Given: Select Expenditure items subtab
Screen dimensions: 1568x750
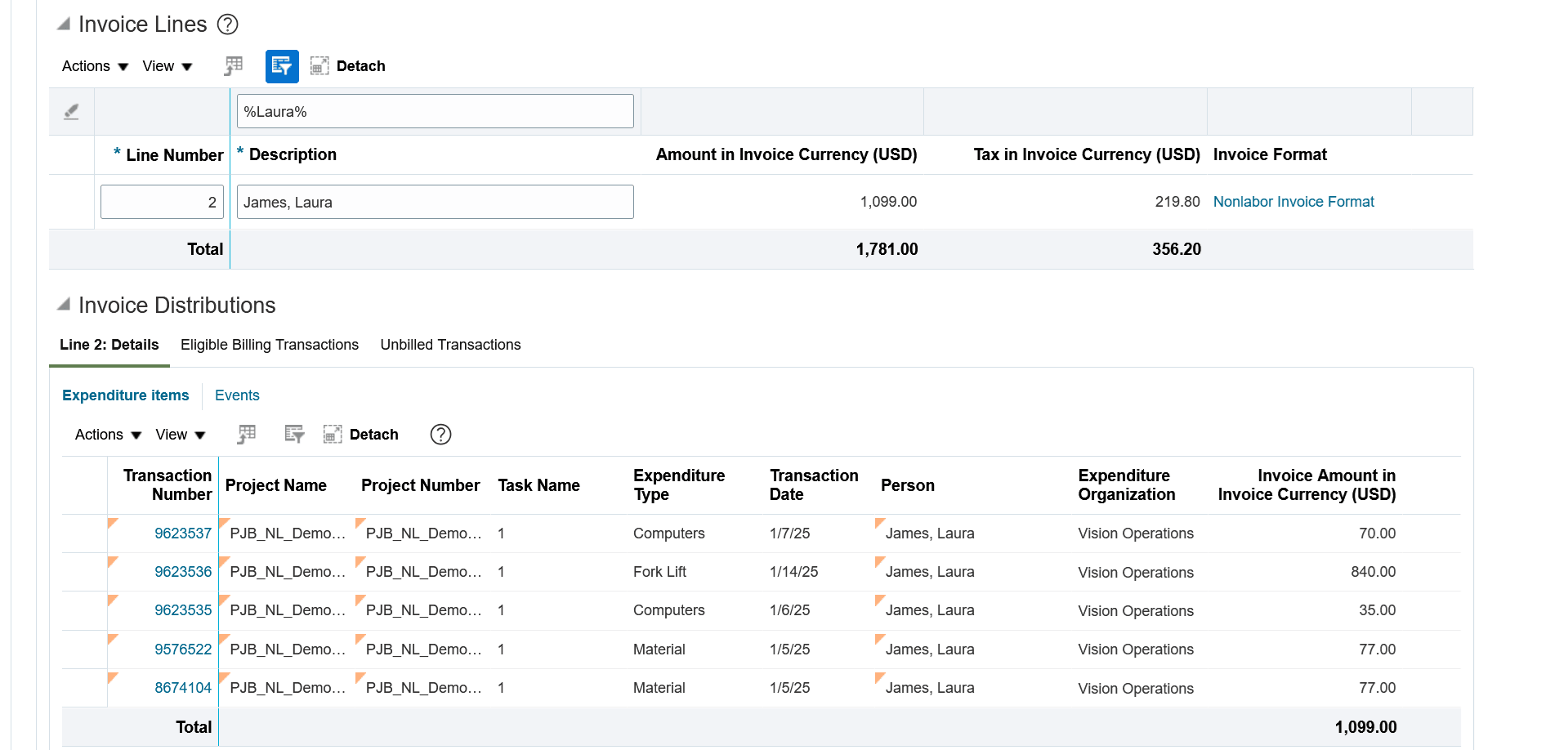Looking at the screenshot, I should pos(126,395).
